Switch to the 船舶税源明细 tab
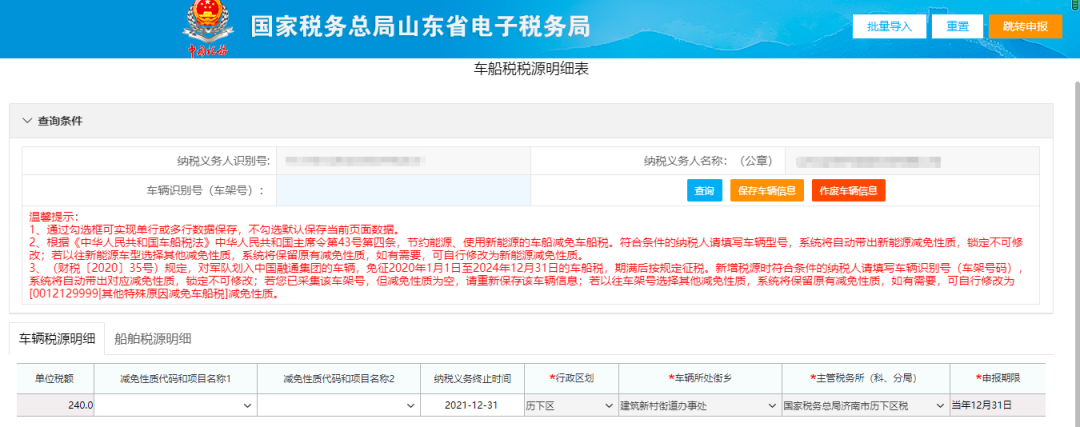 tap(153, 339)
